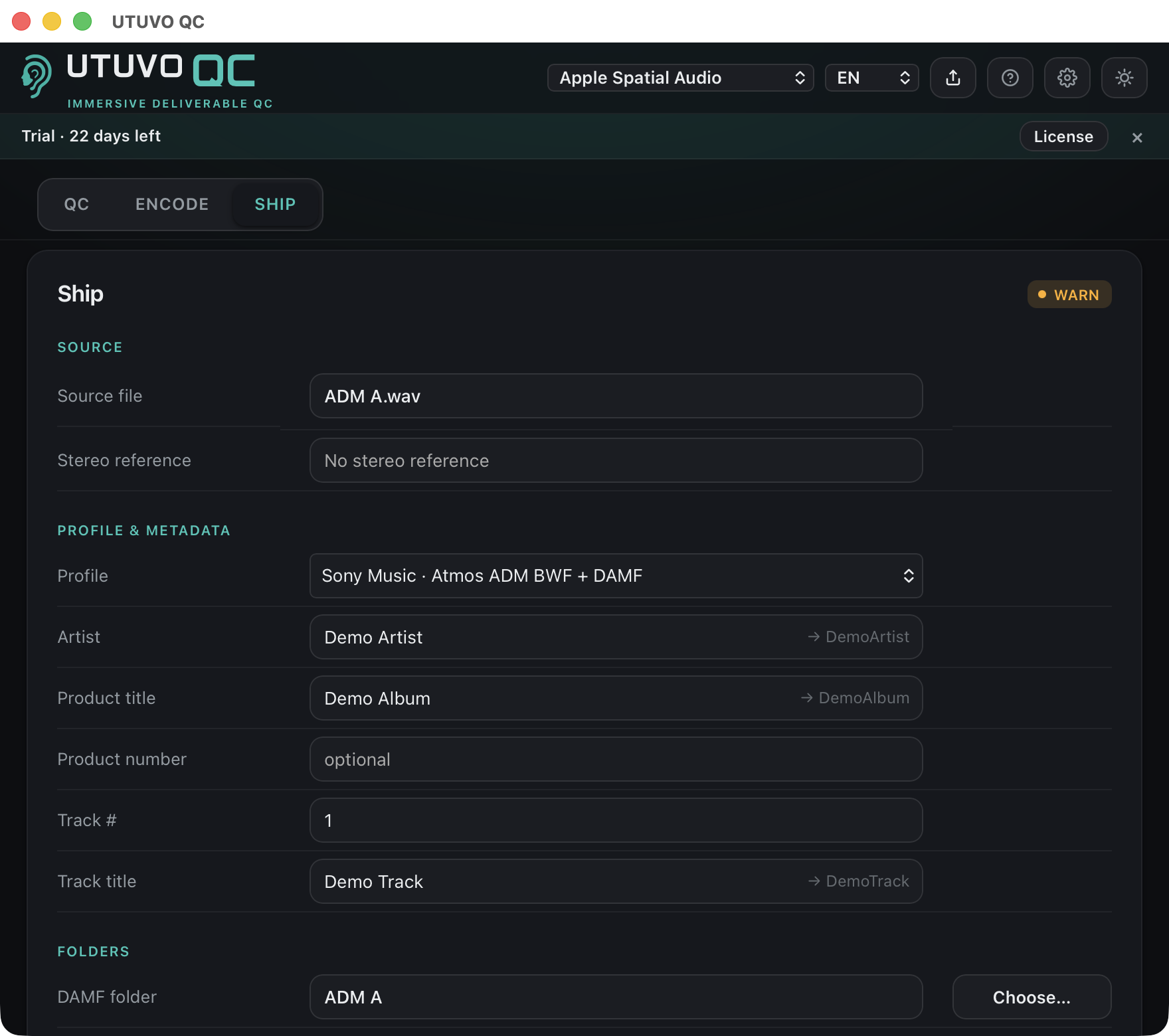Viewport: 1169px width, 1036px height.
Task: Open the EN language dropdown
Action: click(x=872, y=78)
